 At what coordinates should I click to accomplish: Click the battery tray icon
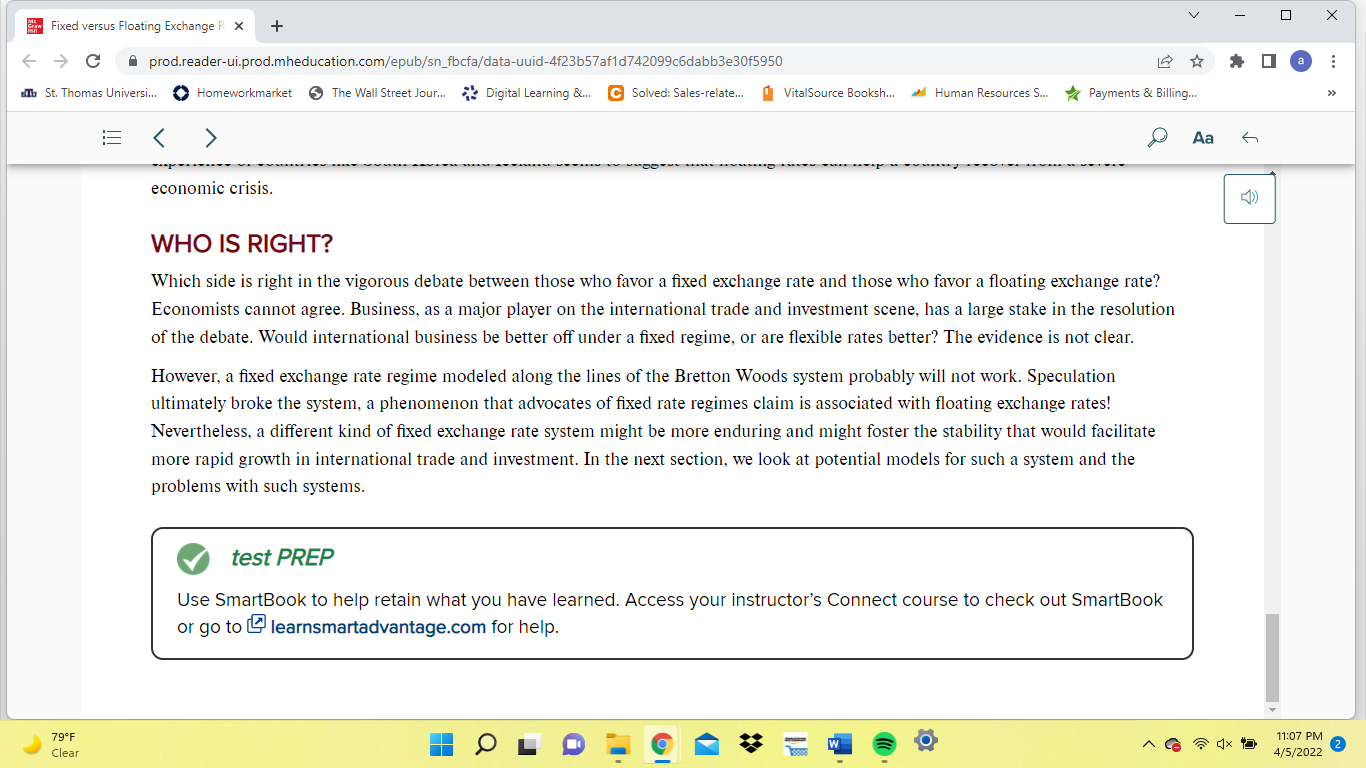point(1248,744)
